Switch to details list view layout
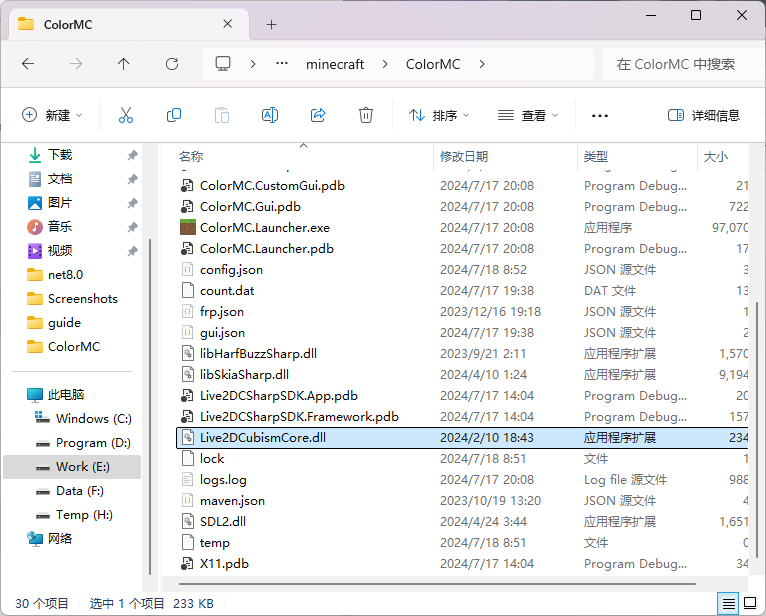Image resolution: width=766 pixels, height=616 pixels. coord(728,603)
